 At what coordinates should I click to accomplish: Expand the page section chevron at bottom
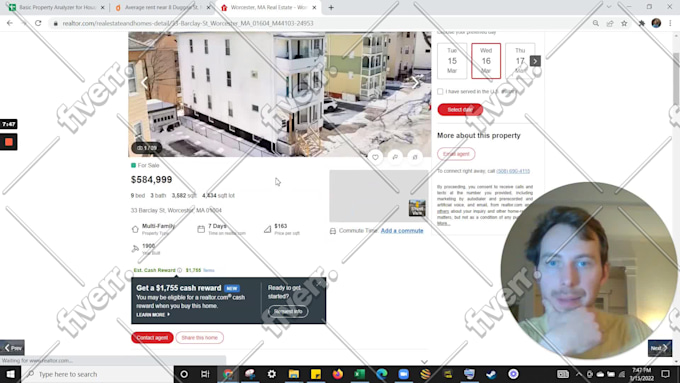[425, 362]
